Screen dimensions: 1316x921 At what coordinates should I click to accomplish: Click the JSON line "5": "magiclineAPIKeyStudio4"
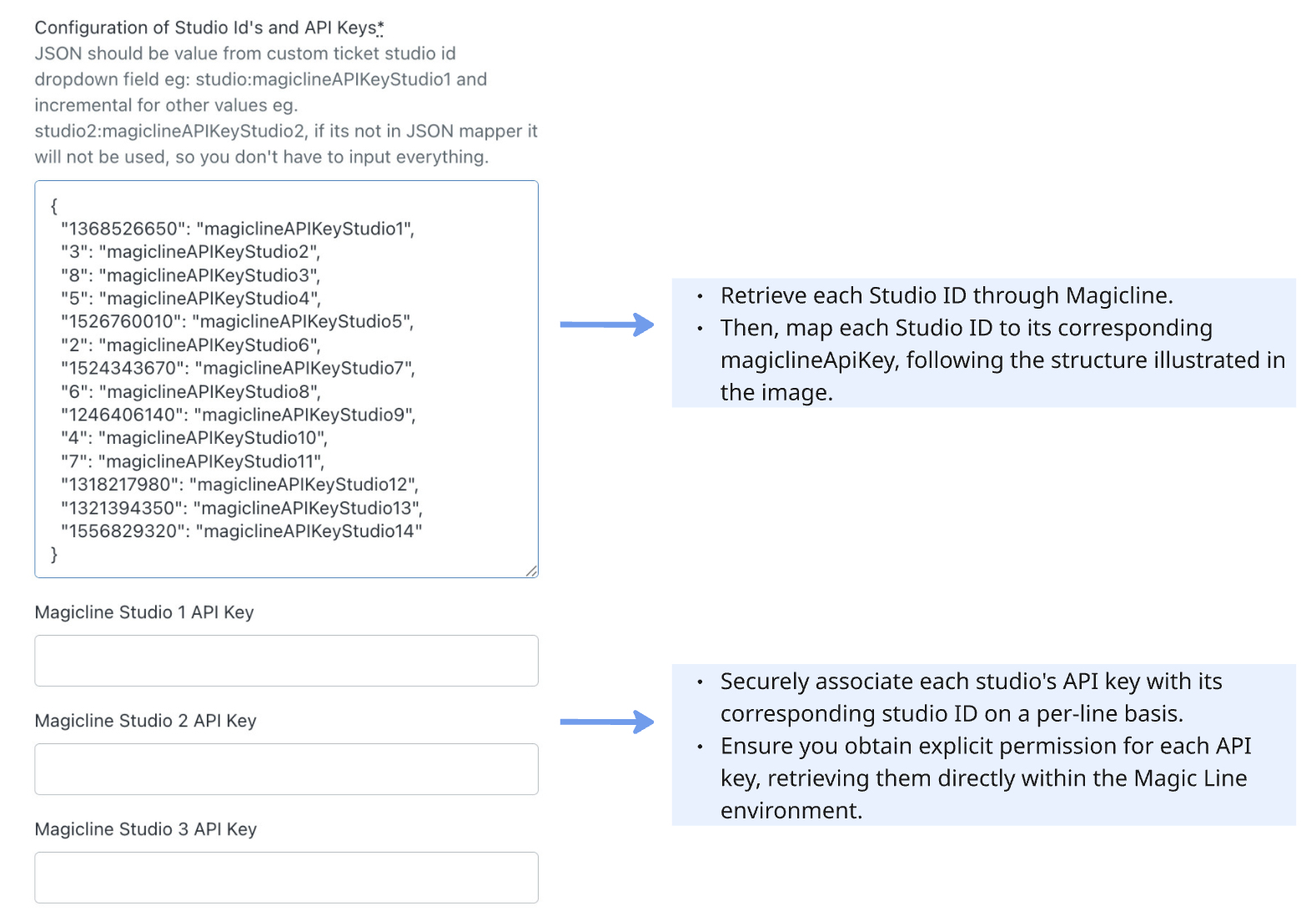pos(190,299)
